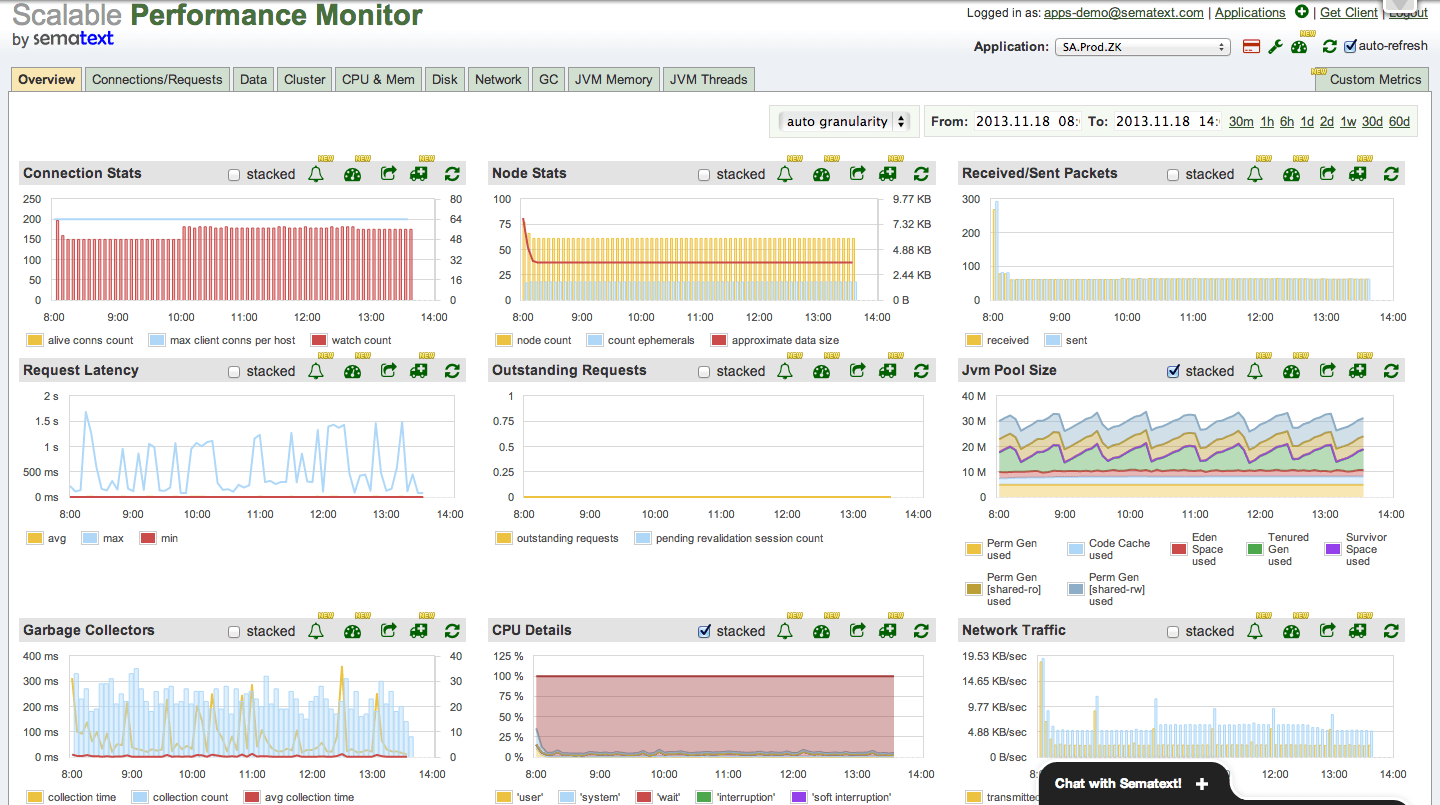
Task: Open the Disk tab
Action: pyautogui.click(x=445, y=80)
